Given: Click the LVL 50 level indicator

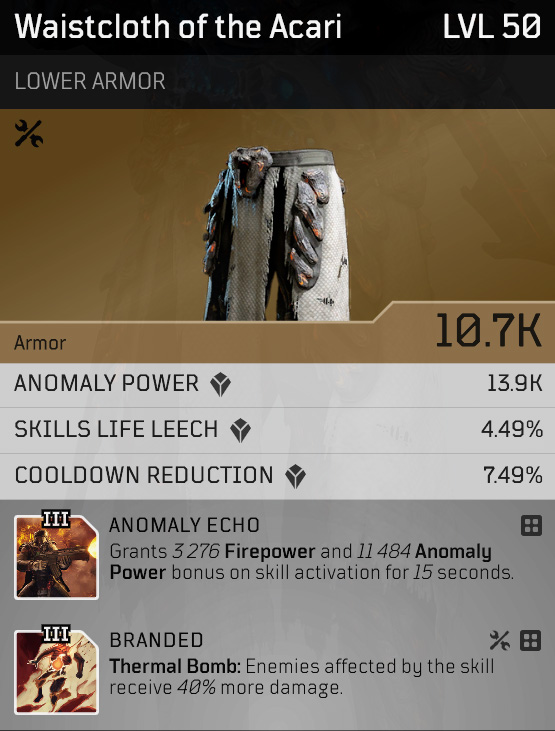Looking at the screenshot, I should click(x=492, y=27).
